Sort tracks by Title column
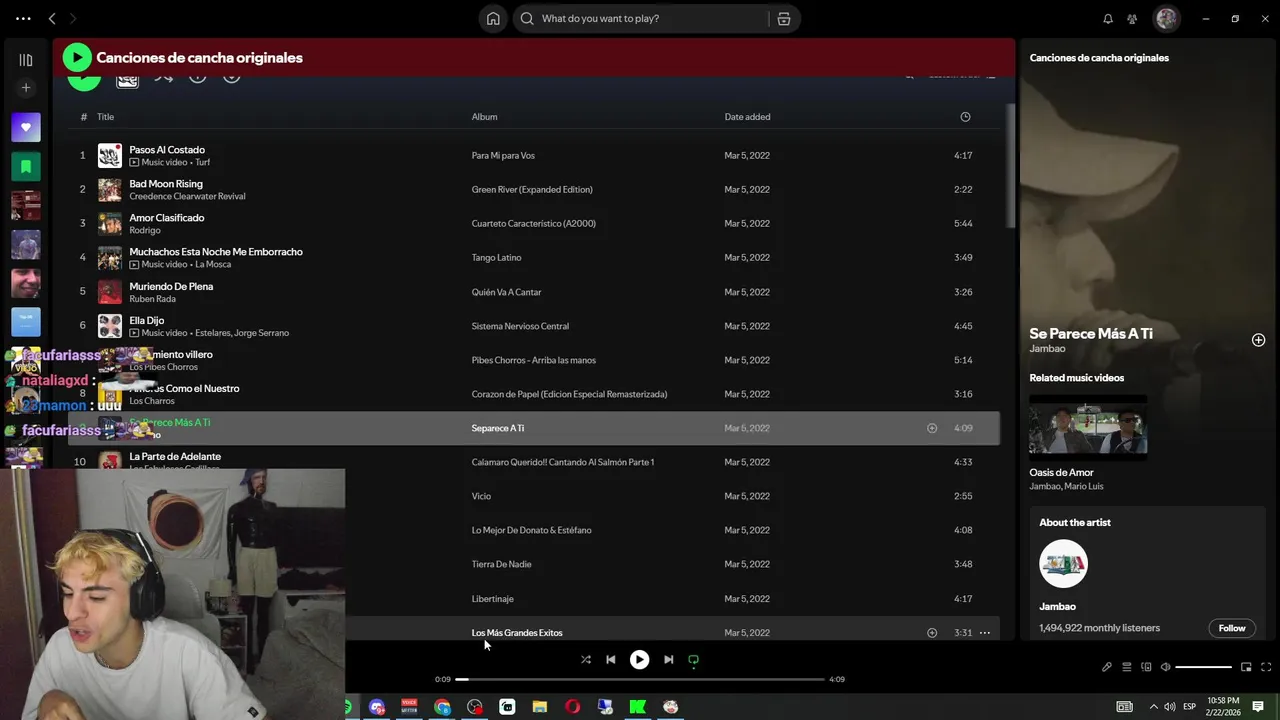 105,117
